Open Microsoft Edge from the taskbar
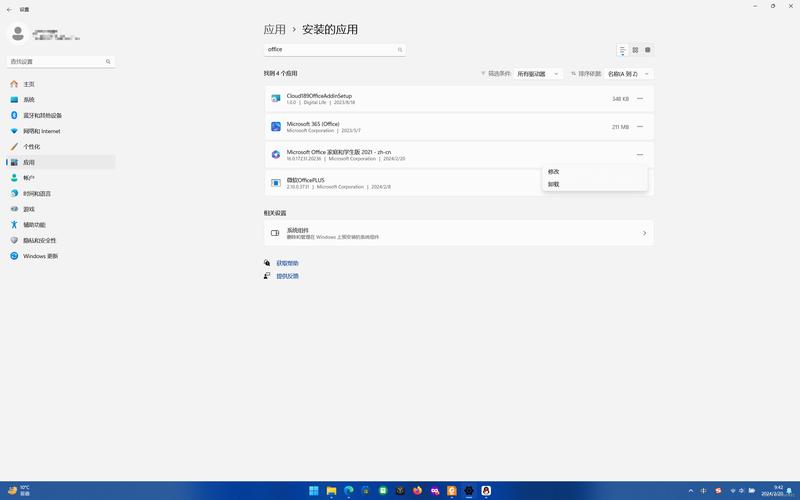This screenshot has height=500, width=800. pos(348,491)
